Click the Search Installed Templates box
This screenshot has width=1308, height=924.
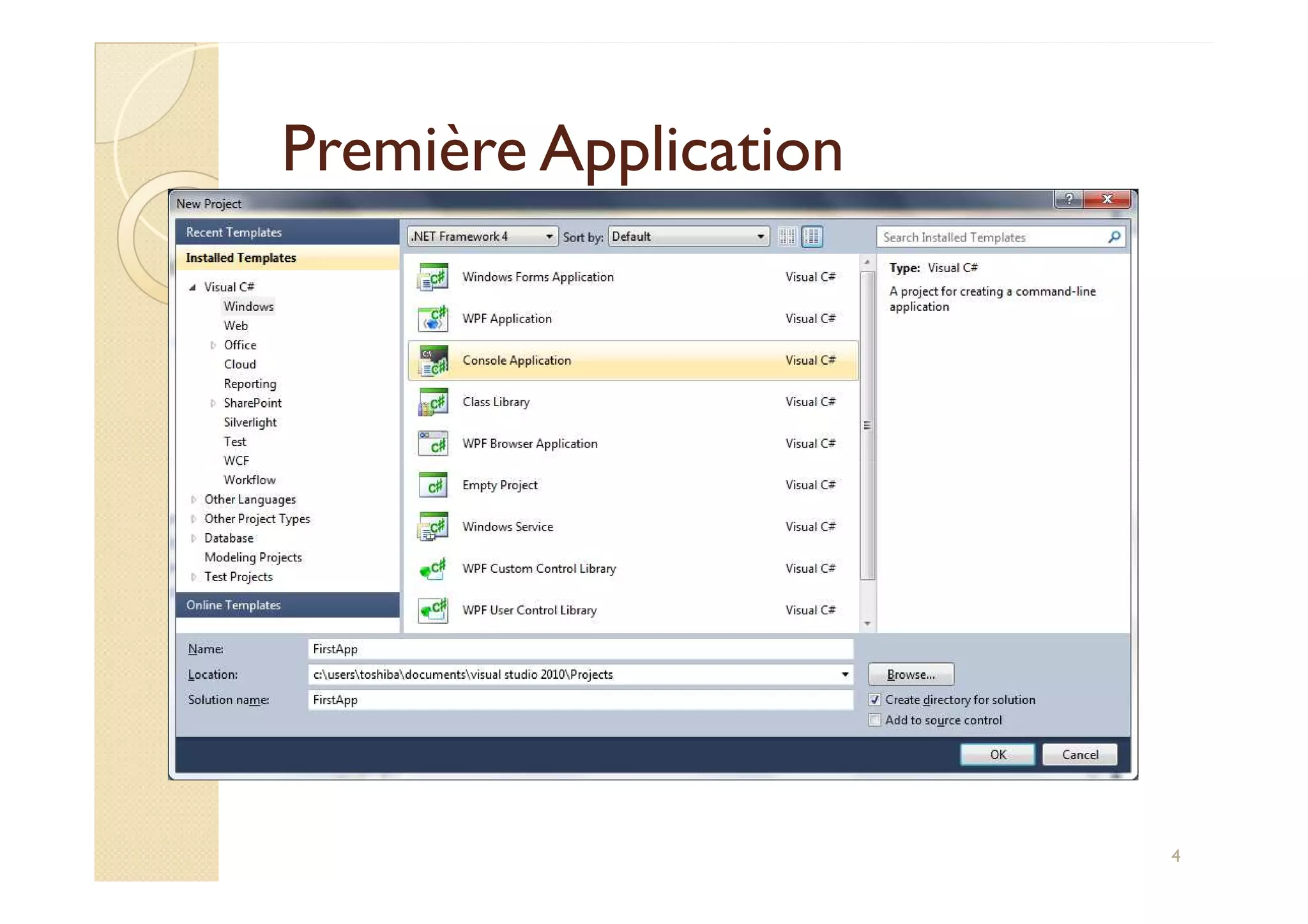pyautogui.click(x=1001, y=238)
